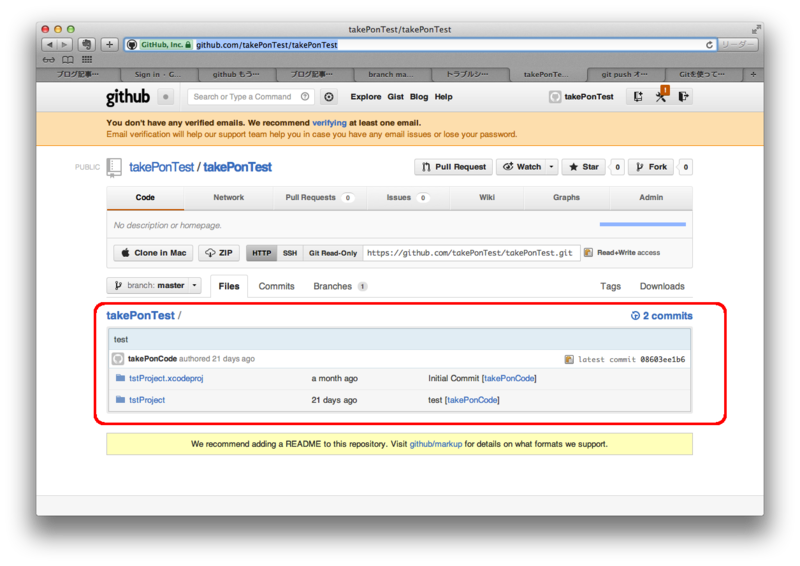Open notifications indicator beside github logo
Image resolution: width=800 pixels, height=566 pixels.
click(166, 96)
